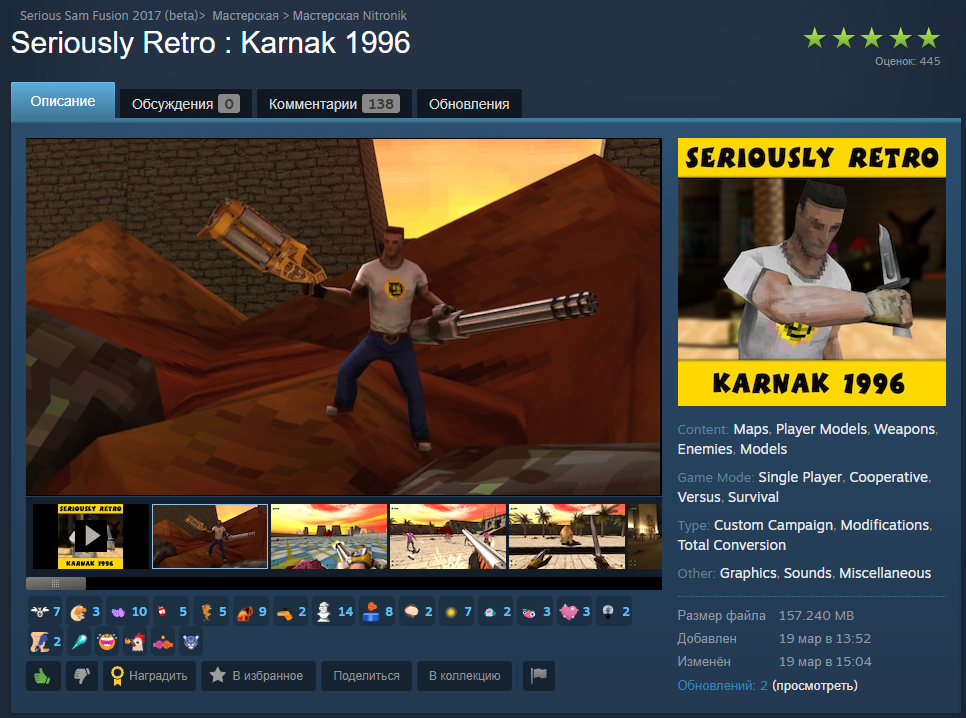This screenshot has width=966, height=718.
Task: Click the green thumbs-up rate icon
Action: [43, 676]
